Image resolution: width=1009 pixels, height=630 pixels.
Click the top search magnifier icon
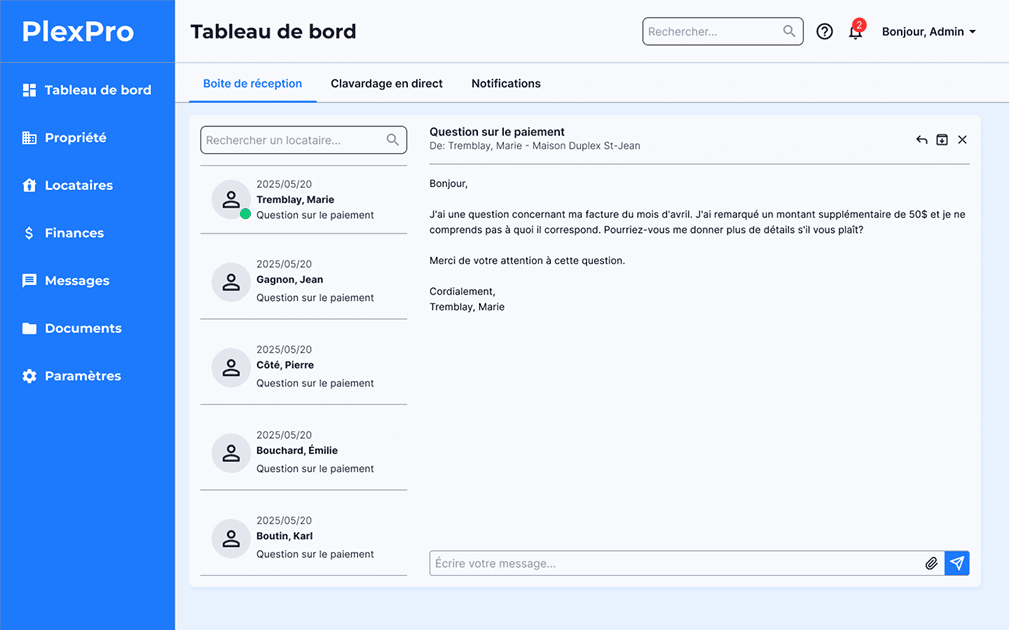789,32
